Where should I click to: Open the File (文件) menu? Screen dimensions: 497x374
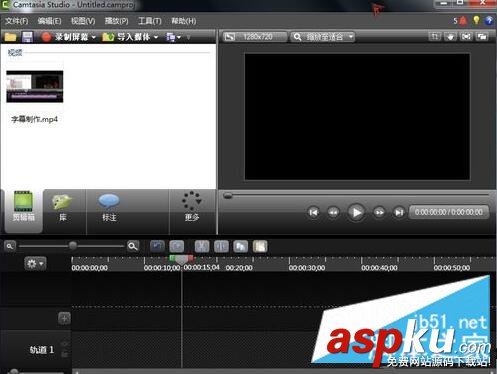pyautogui.click(x=16, y=21)
